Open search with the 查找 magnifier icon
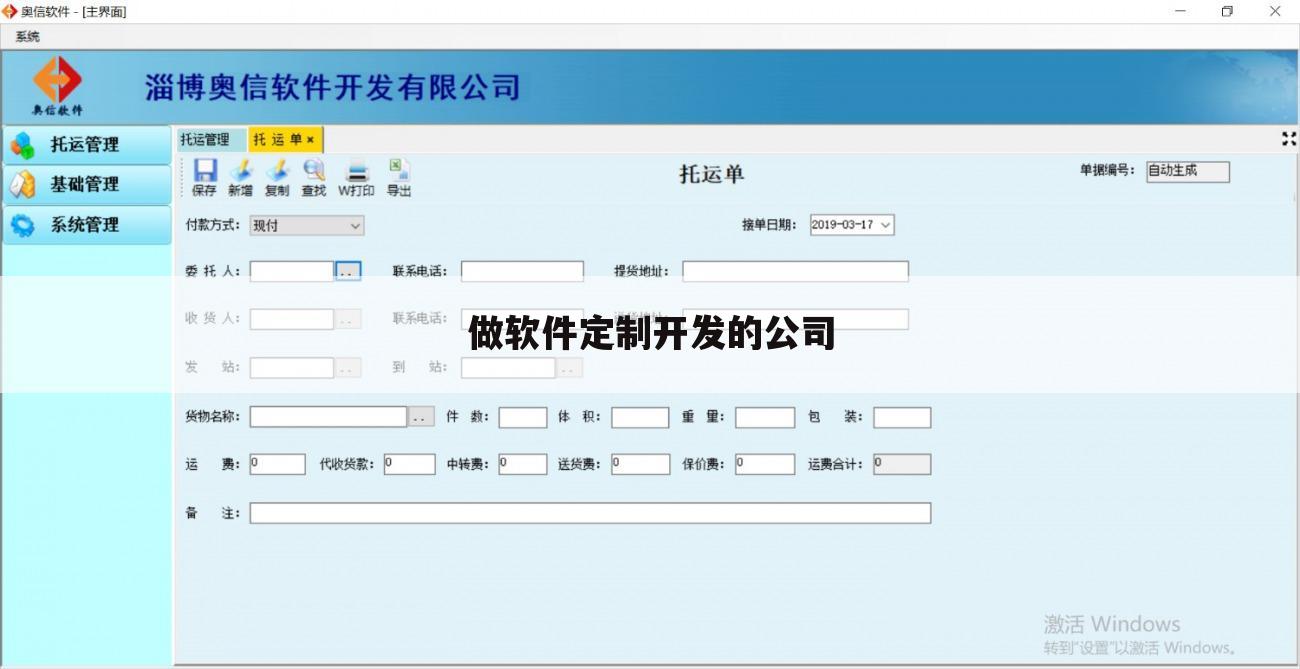This screenshot has width=1300, height=669. (314, 173)
